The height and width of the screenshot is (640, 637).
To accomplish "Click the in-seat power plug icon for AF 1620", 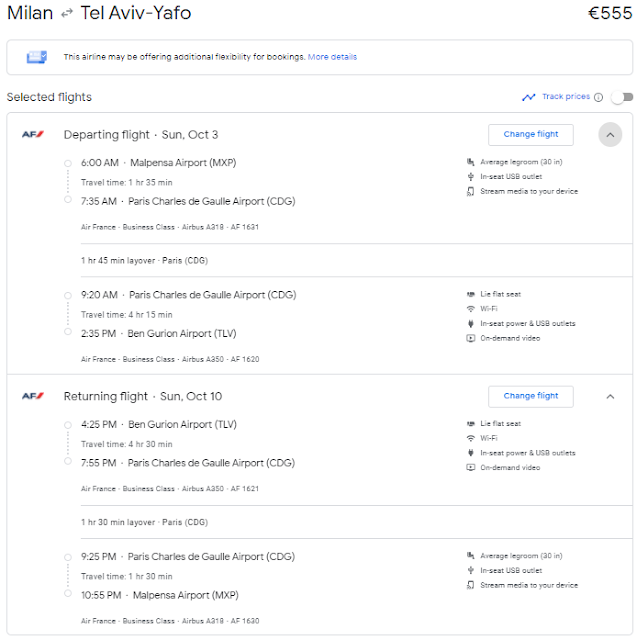I will tap(471, 324).
